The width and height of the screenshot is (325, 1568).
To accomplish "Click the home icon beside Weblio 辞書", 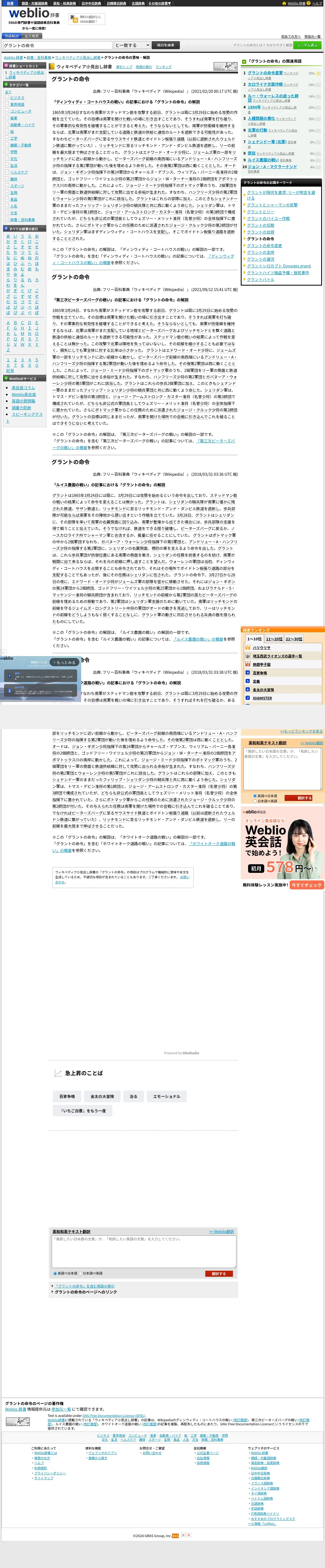I will pos(284,3).
